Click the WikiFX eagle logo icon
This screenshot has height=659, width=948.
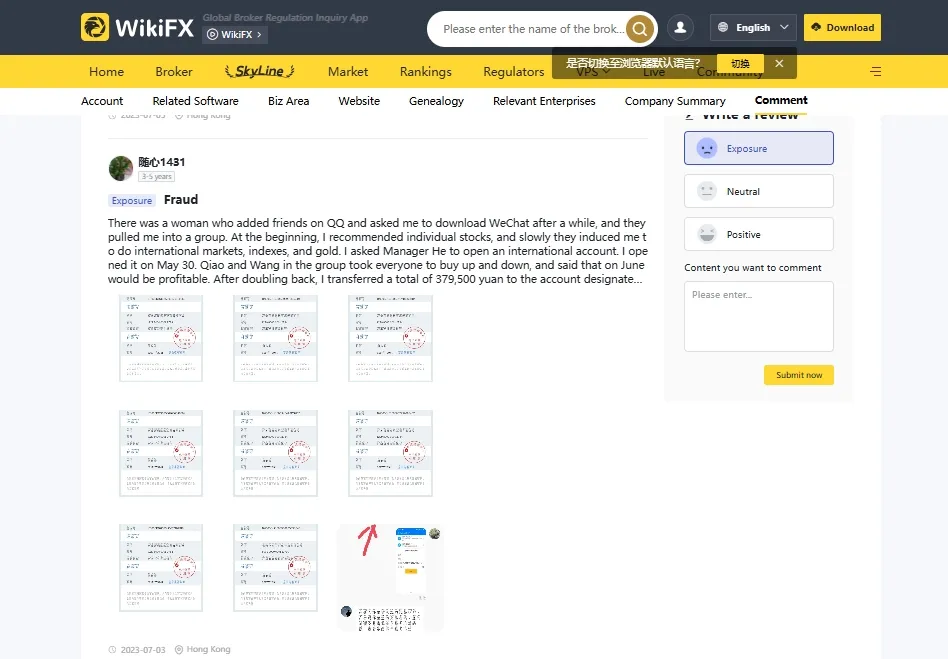pos(95,27)
